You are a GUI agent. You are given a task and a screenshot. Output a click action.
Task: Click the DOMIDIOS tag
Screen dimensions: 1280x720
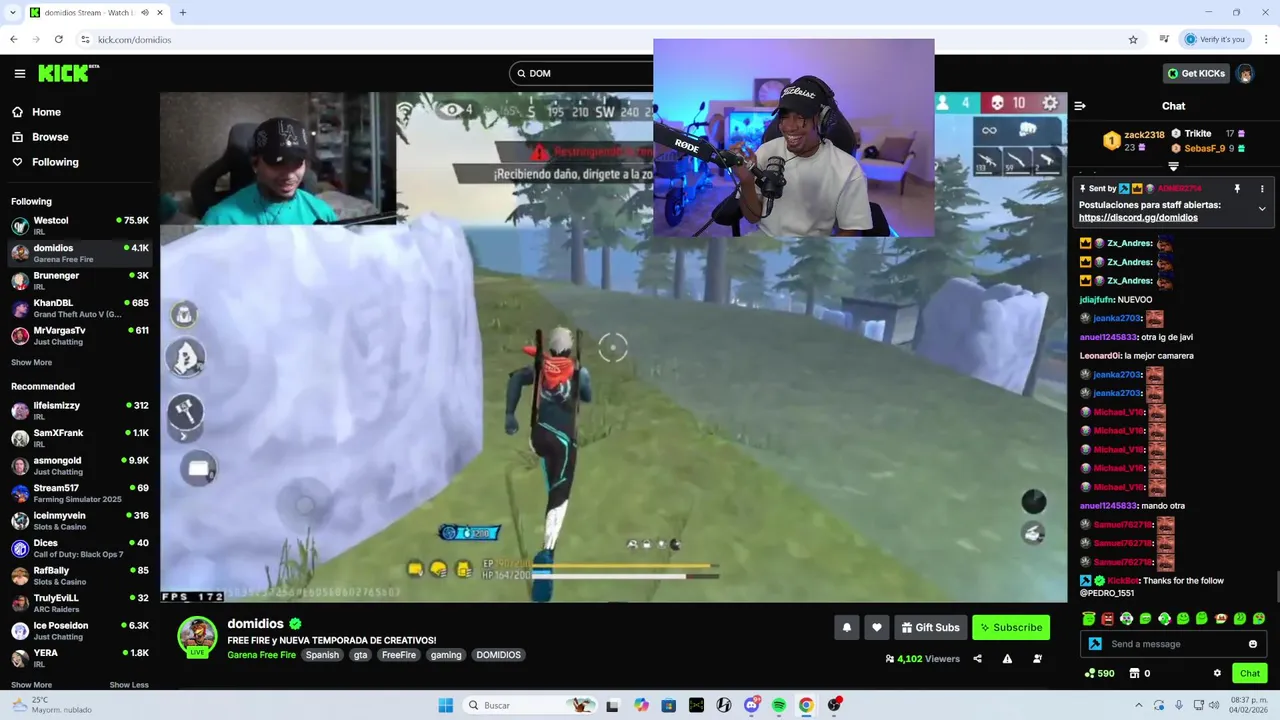tap(498, 655)
